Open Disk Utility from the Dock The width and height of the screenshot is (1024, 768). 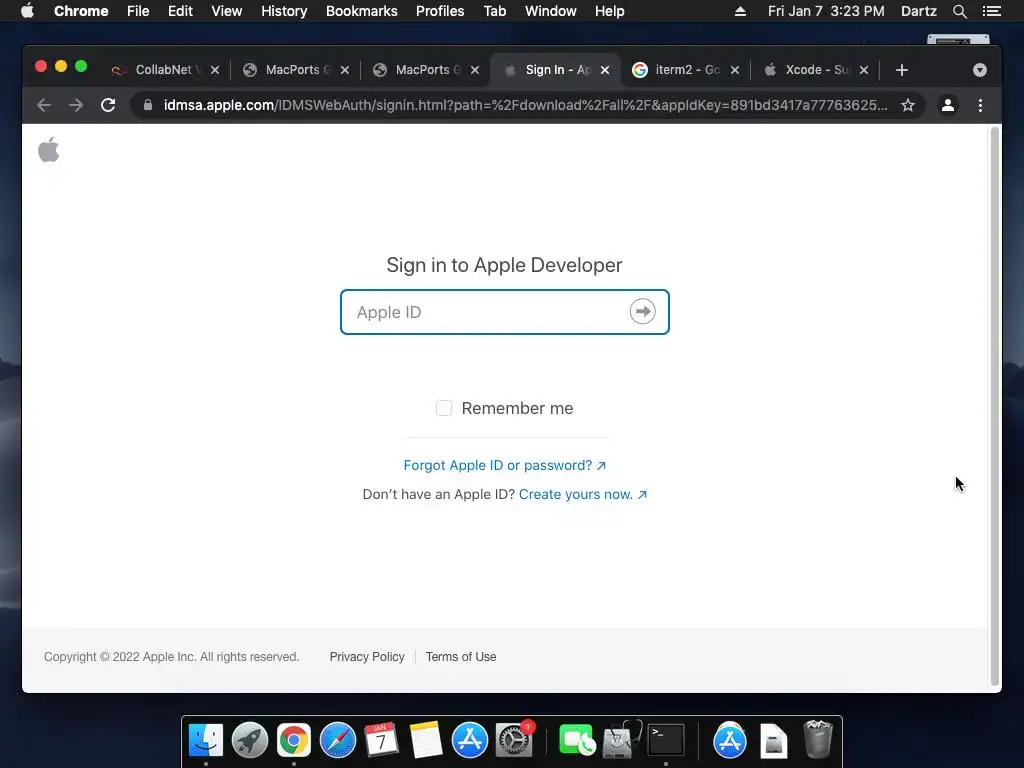click(621, 741)
